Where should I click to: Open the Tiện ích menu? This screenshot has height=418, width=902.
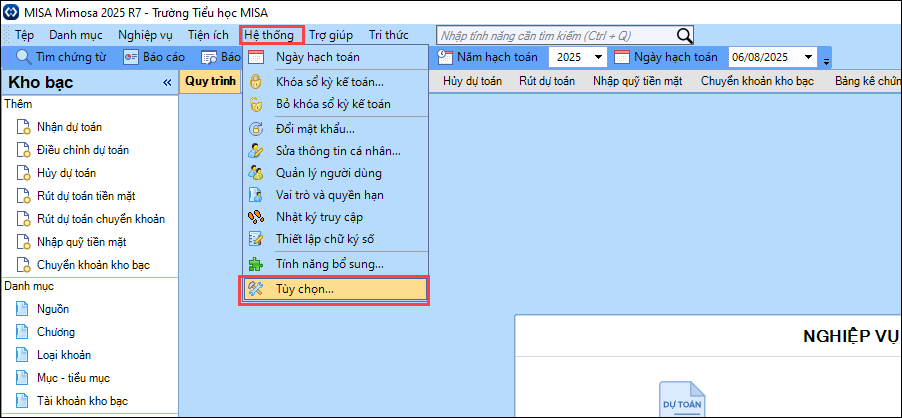pos(208,35)
